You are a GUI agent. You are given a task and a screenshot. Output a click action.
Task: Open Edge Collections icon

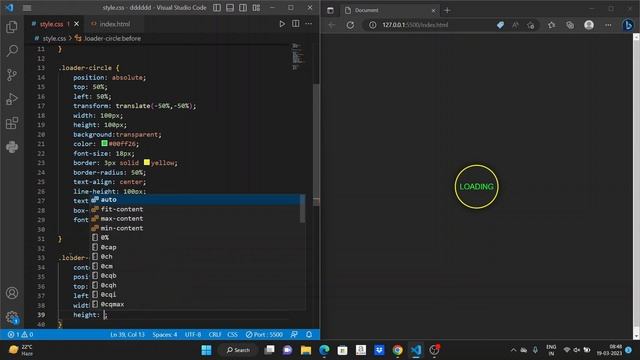pos(570,25)
